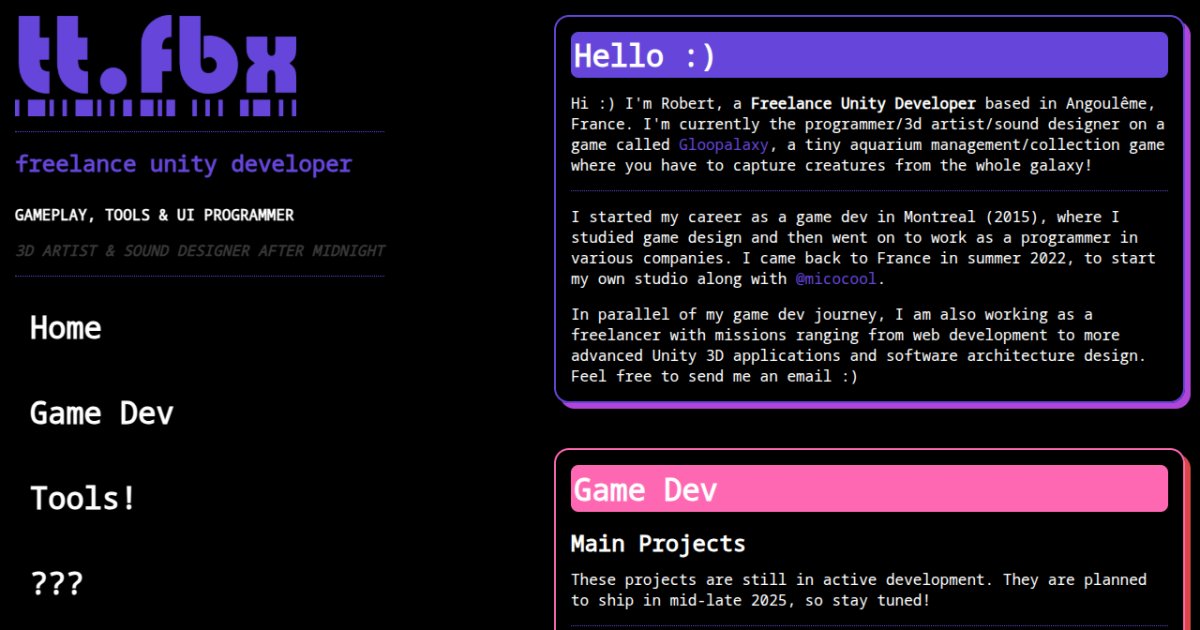Select the Main Projects heading

(658, 544)
